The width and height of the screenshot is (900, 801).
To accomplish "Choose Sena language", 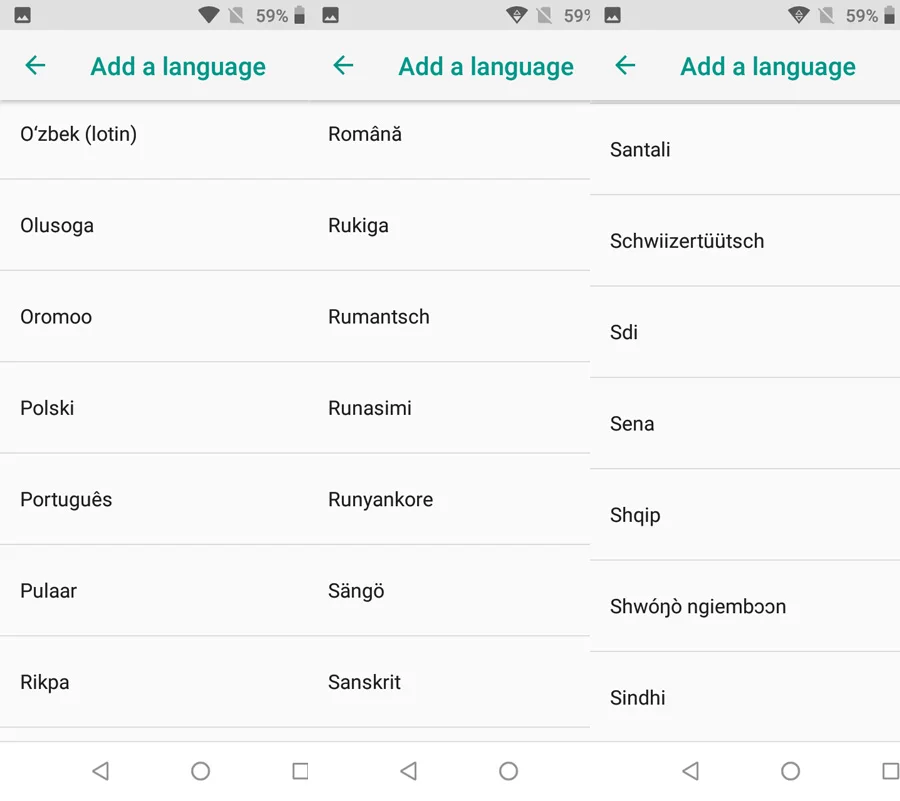I will click(x=745, y=423).
